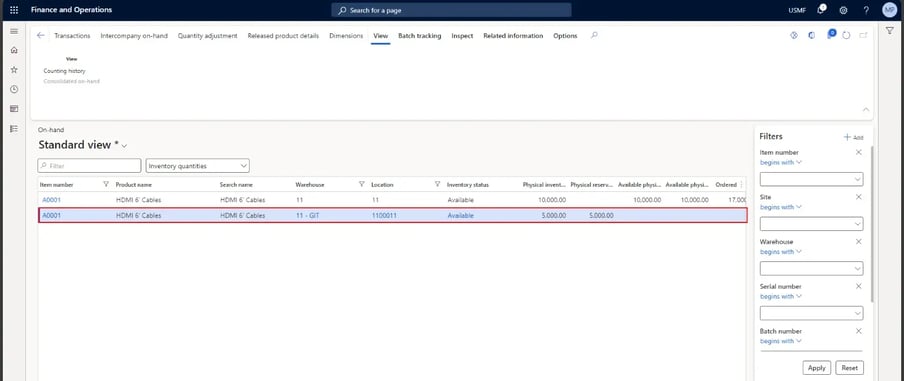The height and width of the screenshot is (381, 904).
Task: Click the action pane search magnifier icon
Action: tap(594, 35)
